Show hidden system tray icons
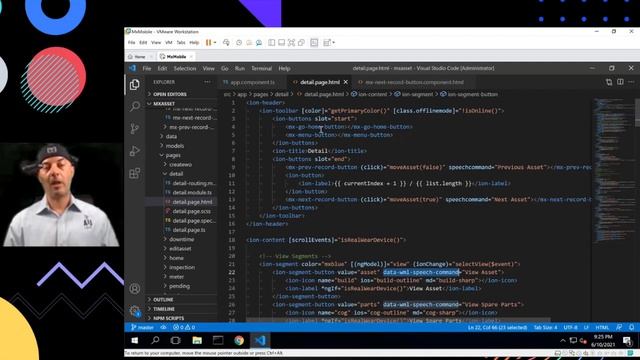This screenshot has height=360, width=640. tap(562, 340)
